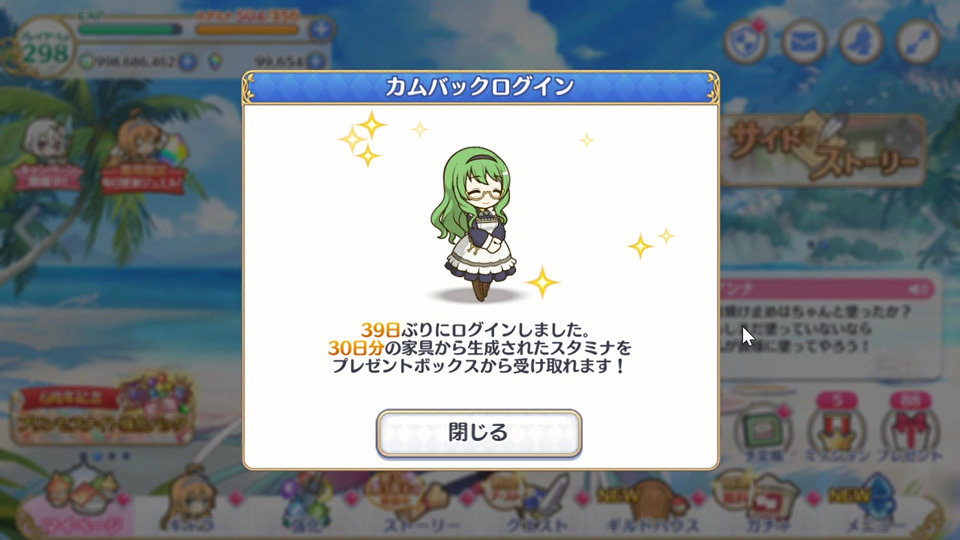Close the comeback login dialog with 閉じる
This screenshot has height=540, width=960.
tap(479, 433)
